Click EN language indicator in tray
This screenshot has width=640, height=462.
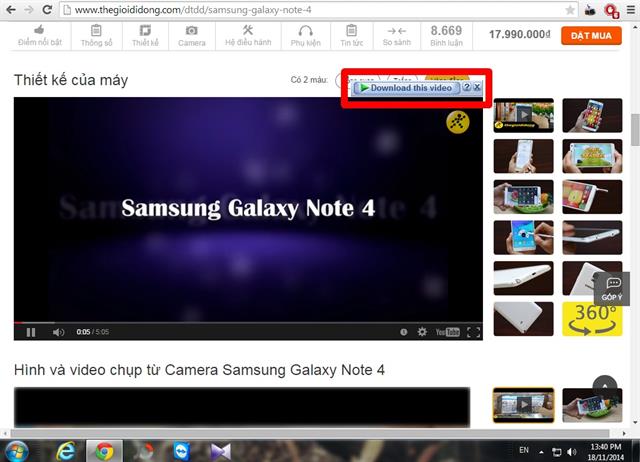524,450
